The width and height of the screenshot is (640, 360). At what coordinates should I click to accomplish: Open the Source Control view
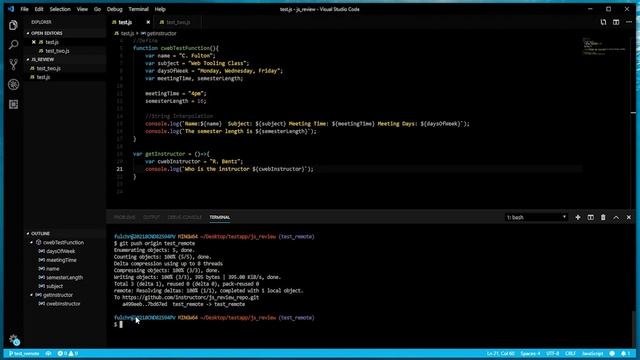13,64
